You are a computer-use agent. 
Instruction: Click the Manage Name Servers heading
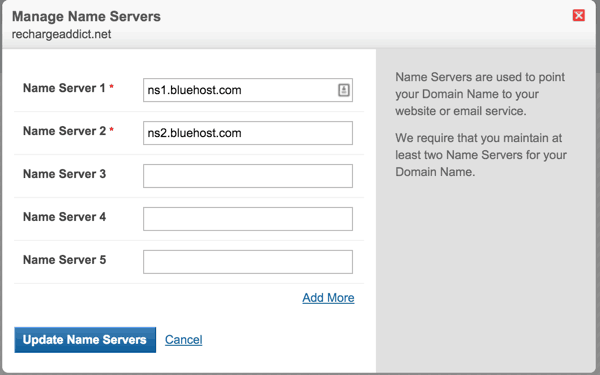[x=86, y=16]
